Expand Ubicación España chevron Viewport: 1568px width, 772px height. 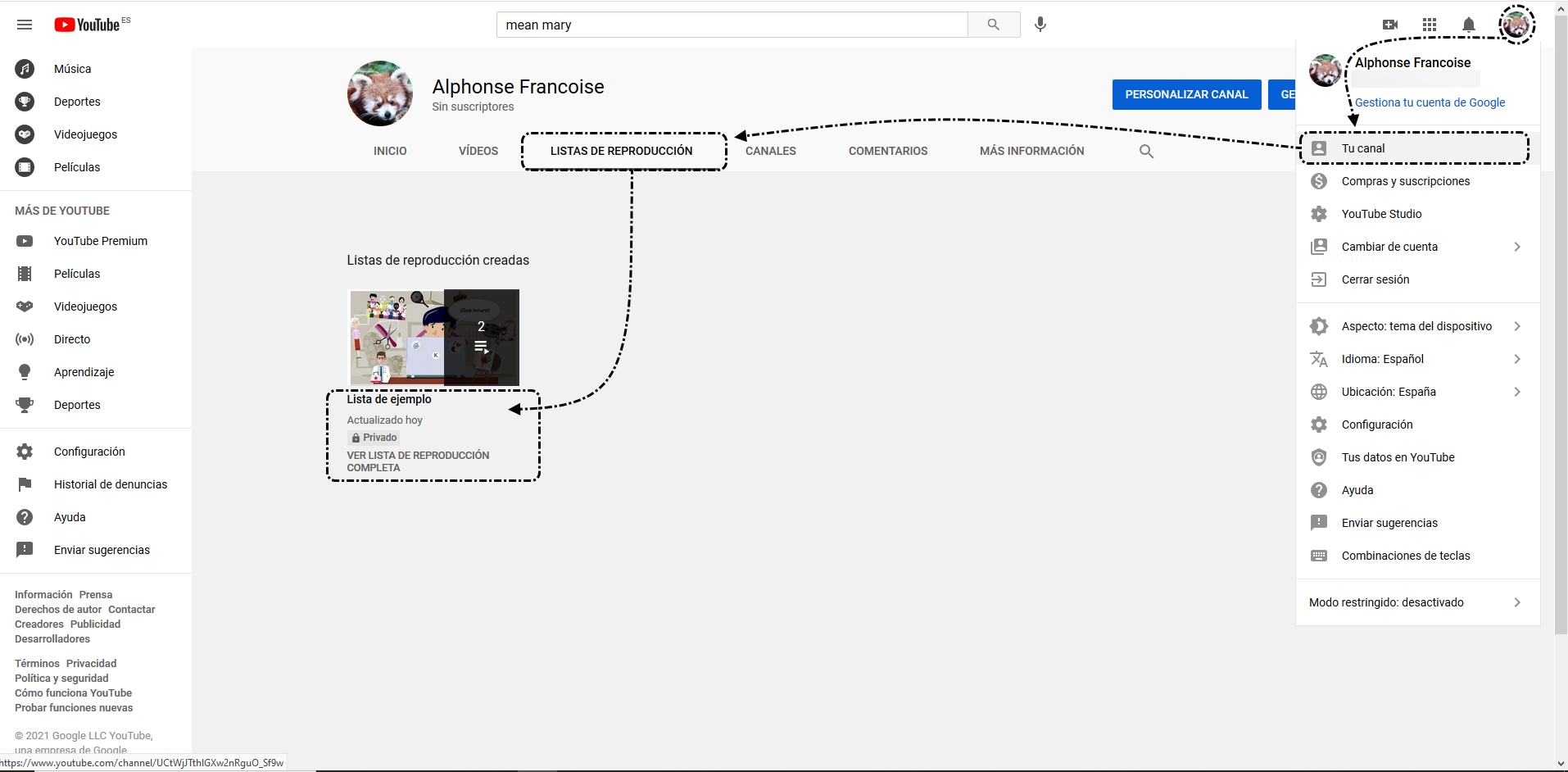point(1517,392)
